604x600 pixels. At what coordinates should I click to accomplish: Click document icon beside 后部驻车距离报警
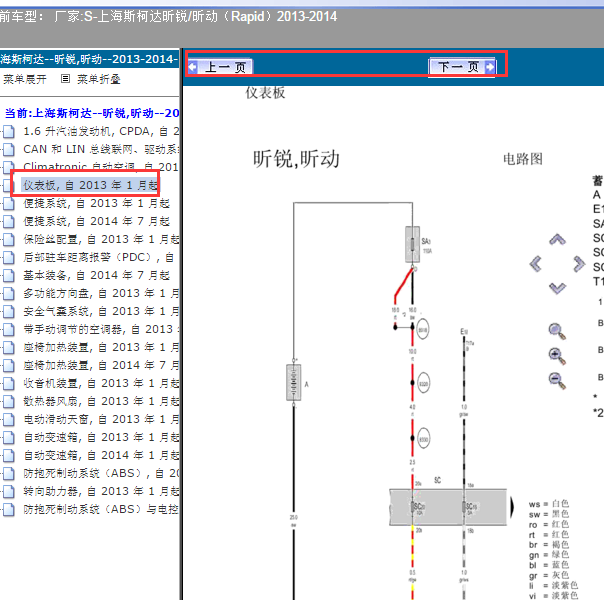click(x=8, y=257)
